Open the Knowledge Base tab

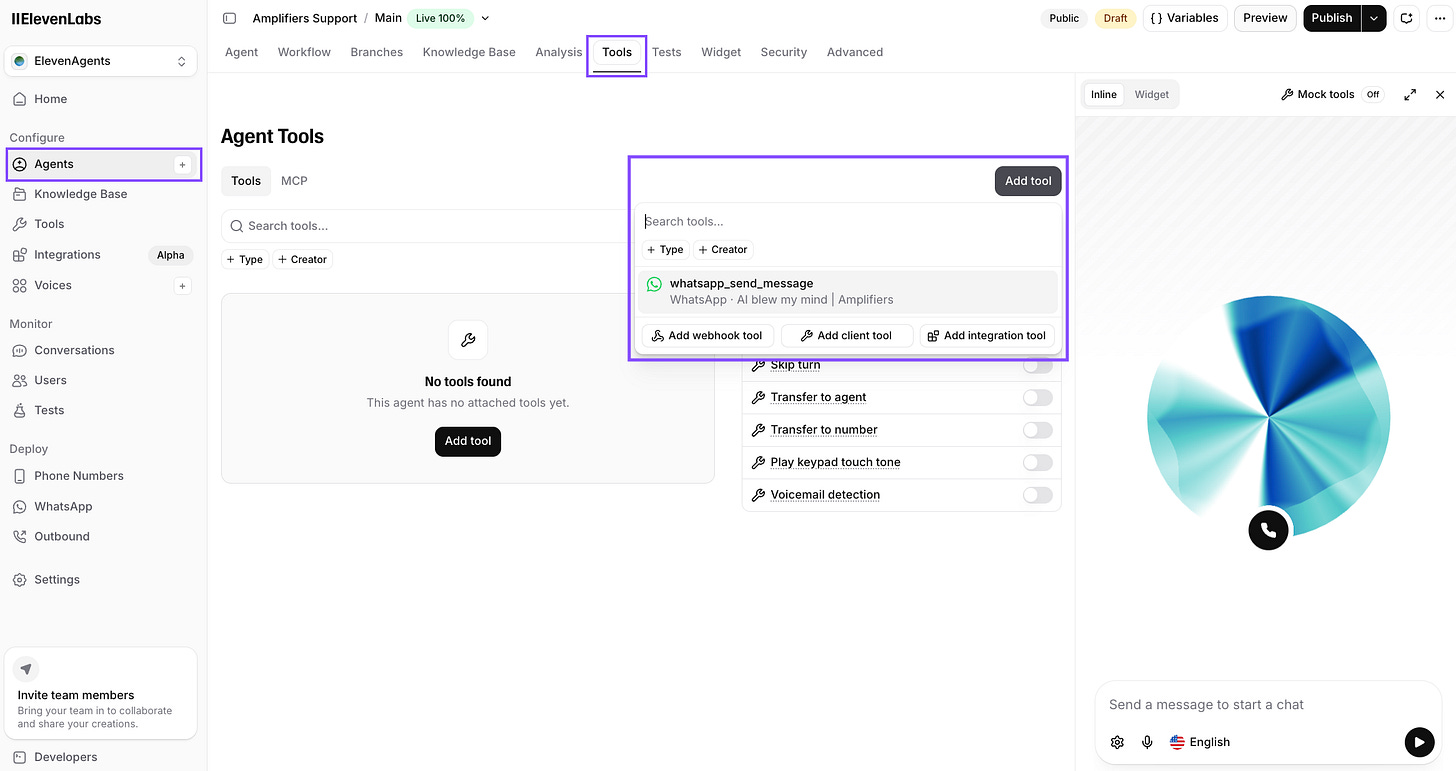coord(469,52)
